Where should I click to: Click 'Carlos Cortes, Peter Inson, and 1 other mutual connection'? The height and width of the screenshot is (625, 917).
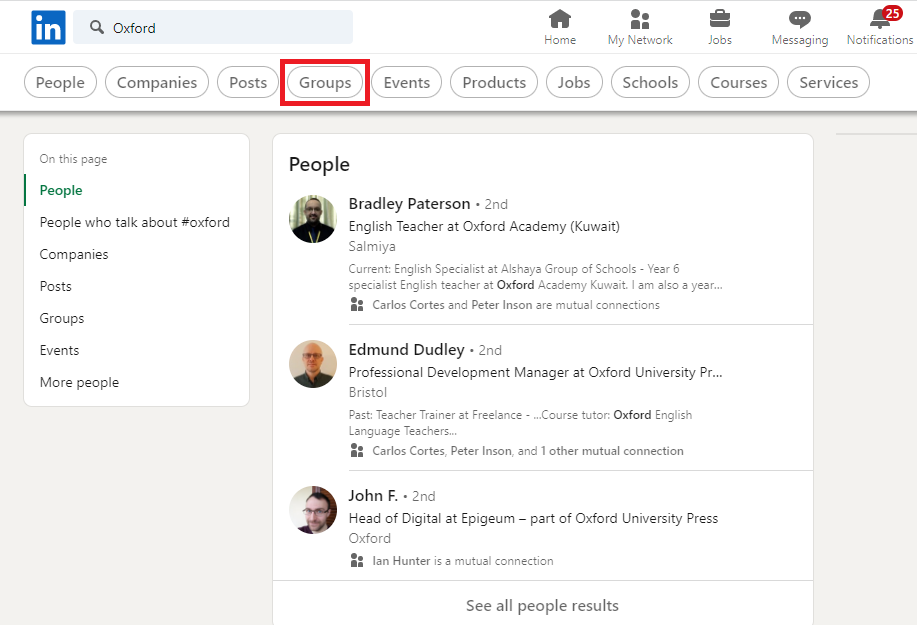coord(528,451)
